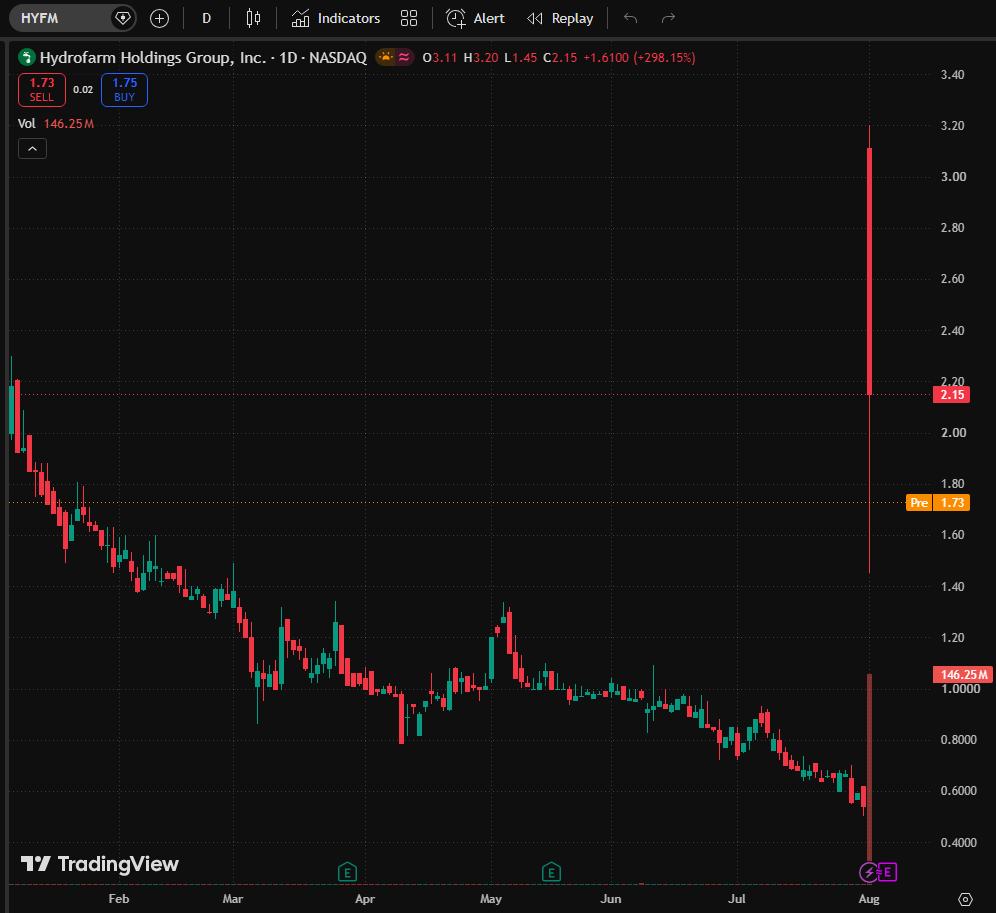Screen dimensions: 996x913
Task: Click the diamond icon beside the HYFM symbol
Action: tap(122, 18)
